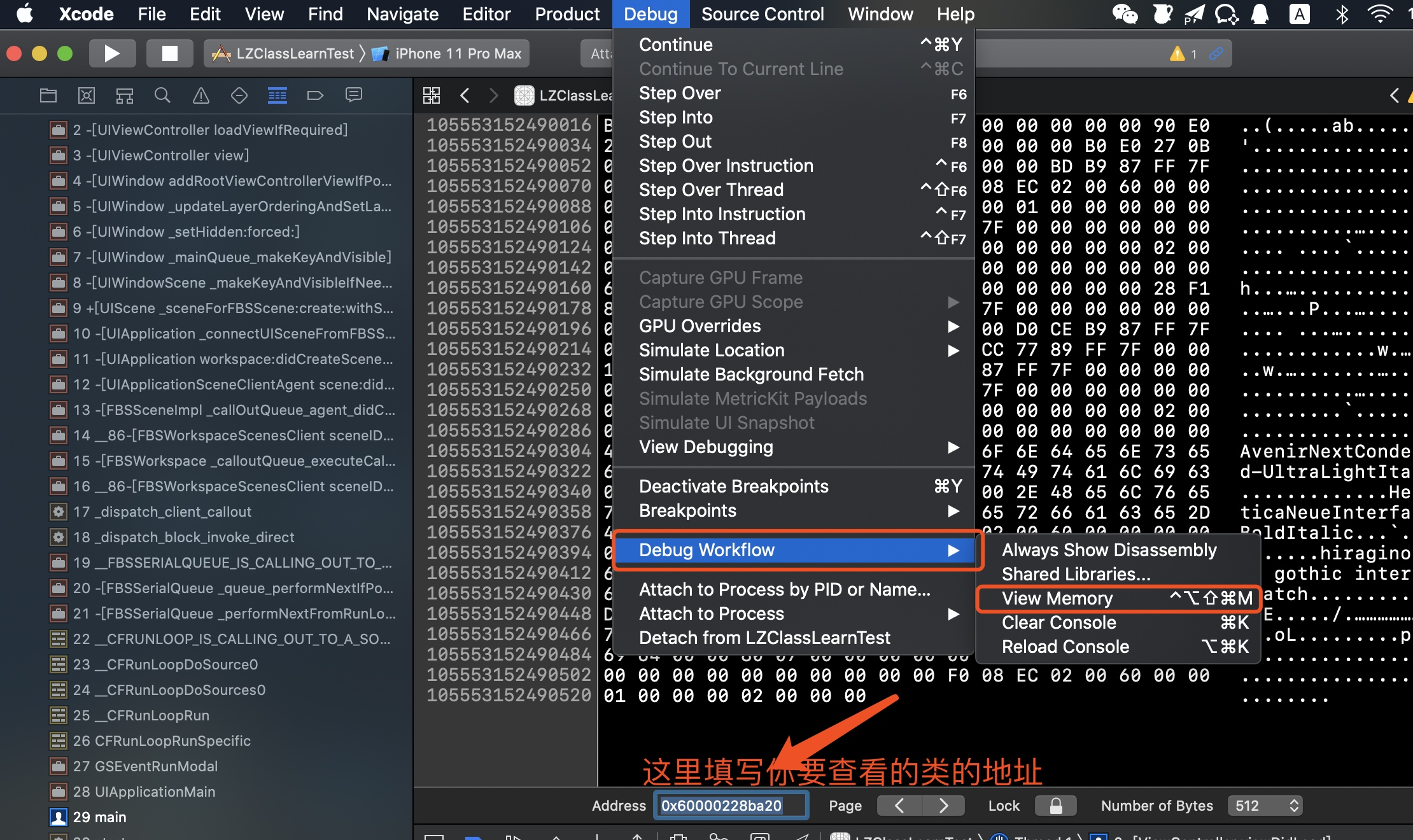Open the Editor menu
This screenshot has width=1413, height=840.
(486, 14)
